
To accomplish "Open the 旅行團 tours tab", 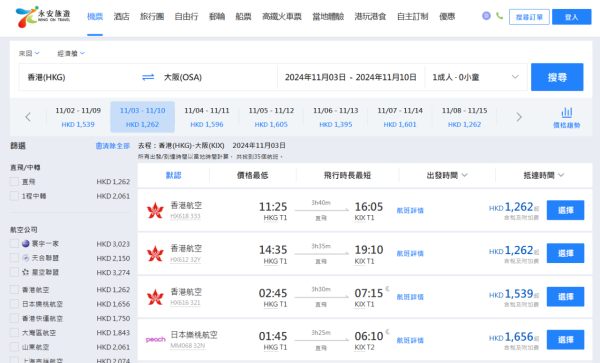I will click(152, 16).
